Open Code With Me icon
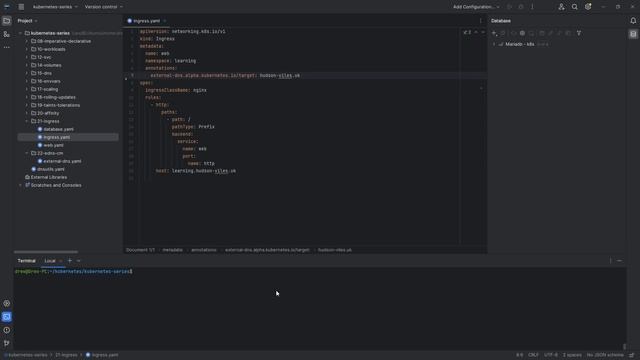This screenshot has width=640, height=360. pyautogui.click(x=562, y=7)
